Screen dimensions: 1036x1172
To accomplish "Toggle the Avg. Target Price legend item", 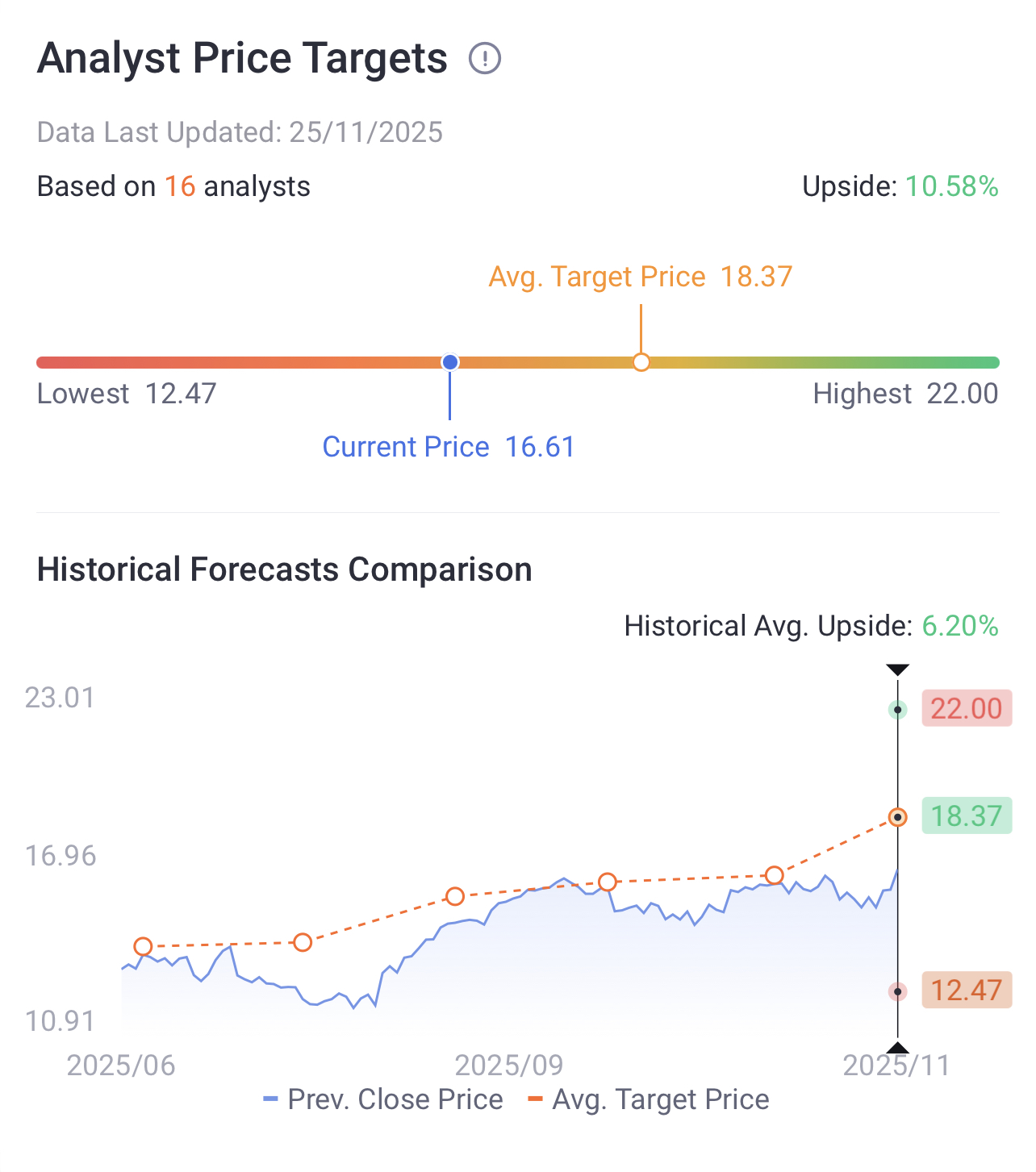I will [x=649, y=1099].
